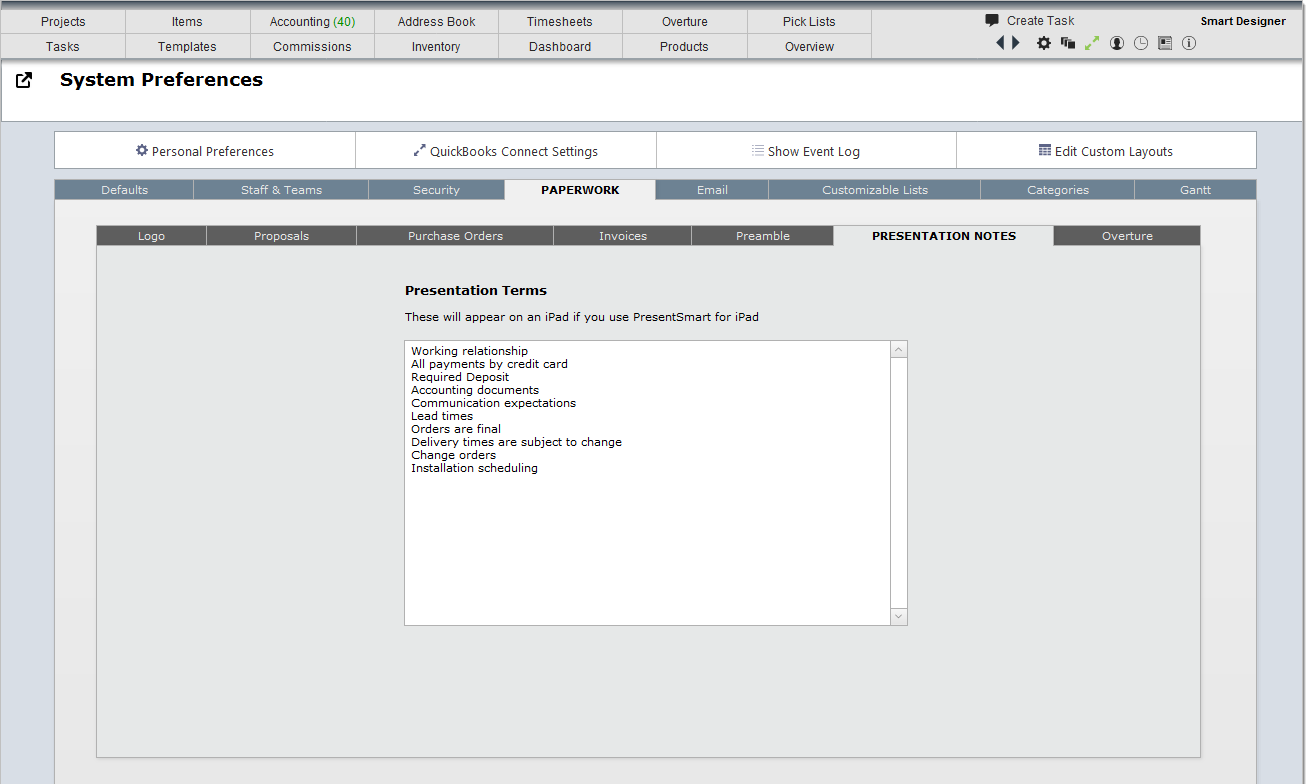The image size is (1307, 784).
Task: Go back with the left arrow icon
Action: pos(1000,43)
